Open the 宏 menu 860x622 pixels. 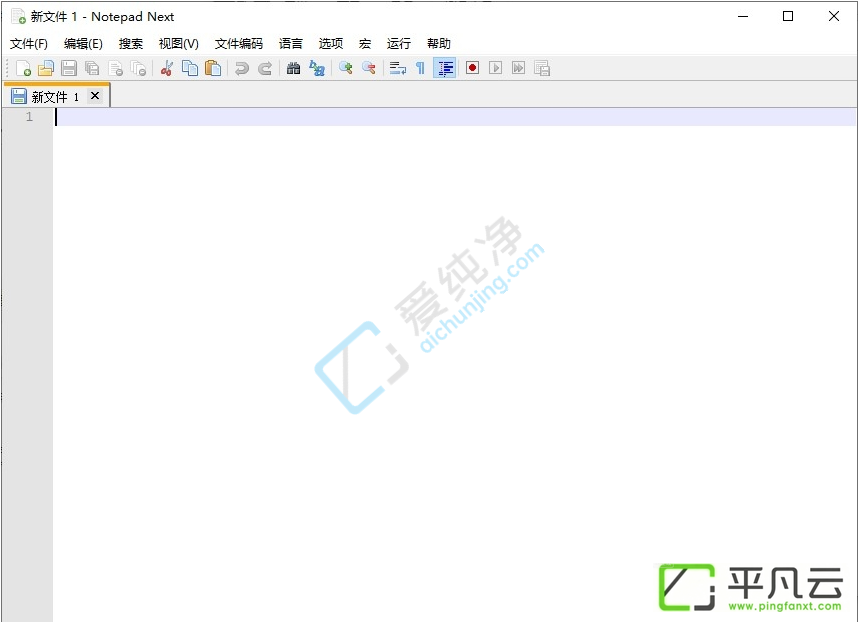coord(365,43)
